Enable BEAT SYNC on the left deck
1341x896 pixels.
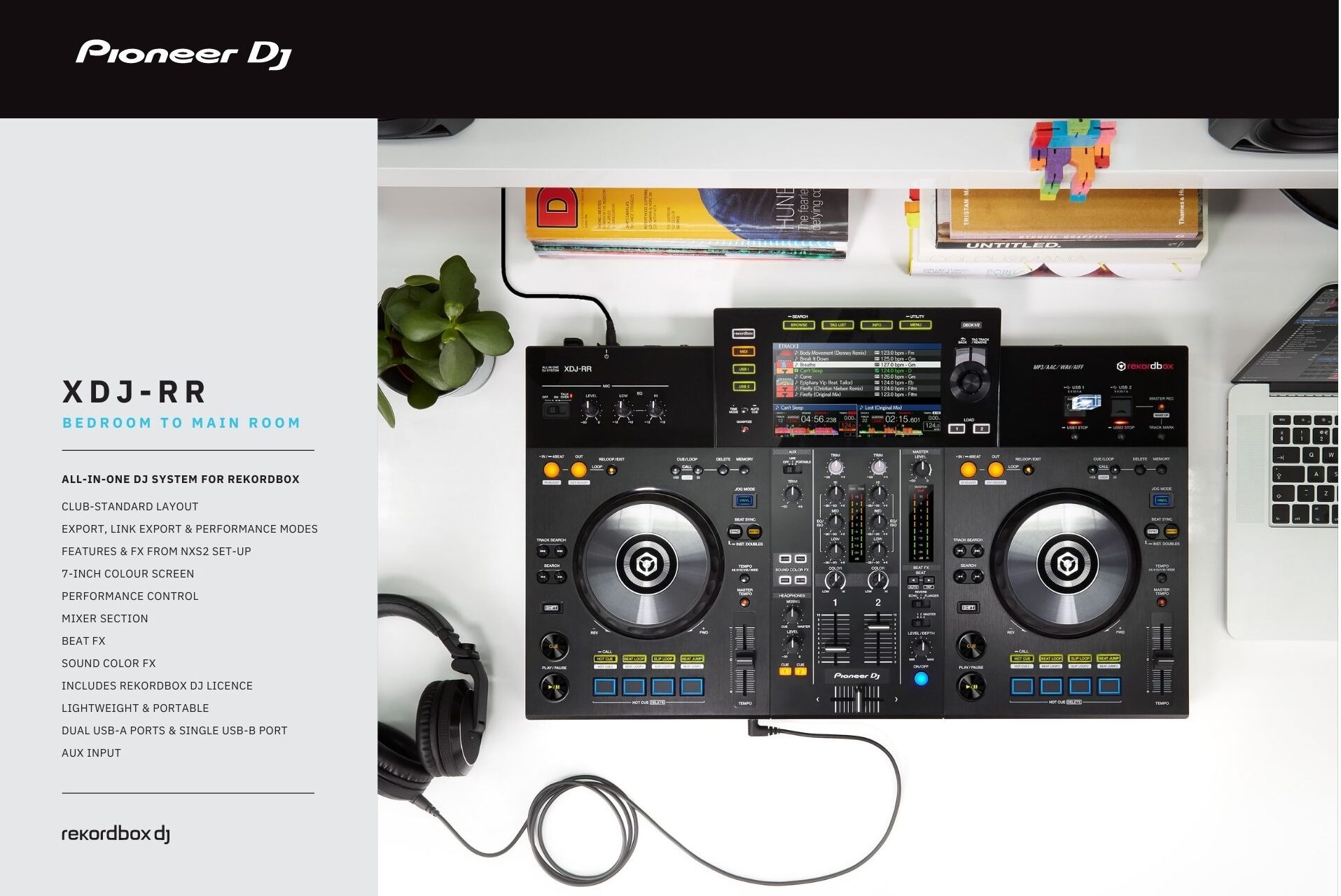pyautogui.click(x=735, y=532)
